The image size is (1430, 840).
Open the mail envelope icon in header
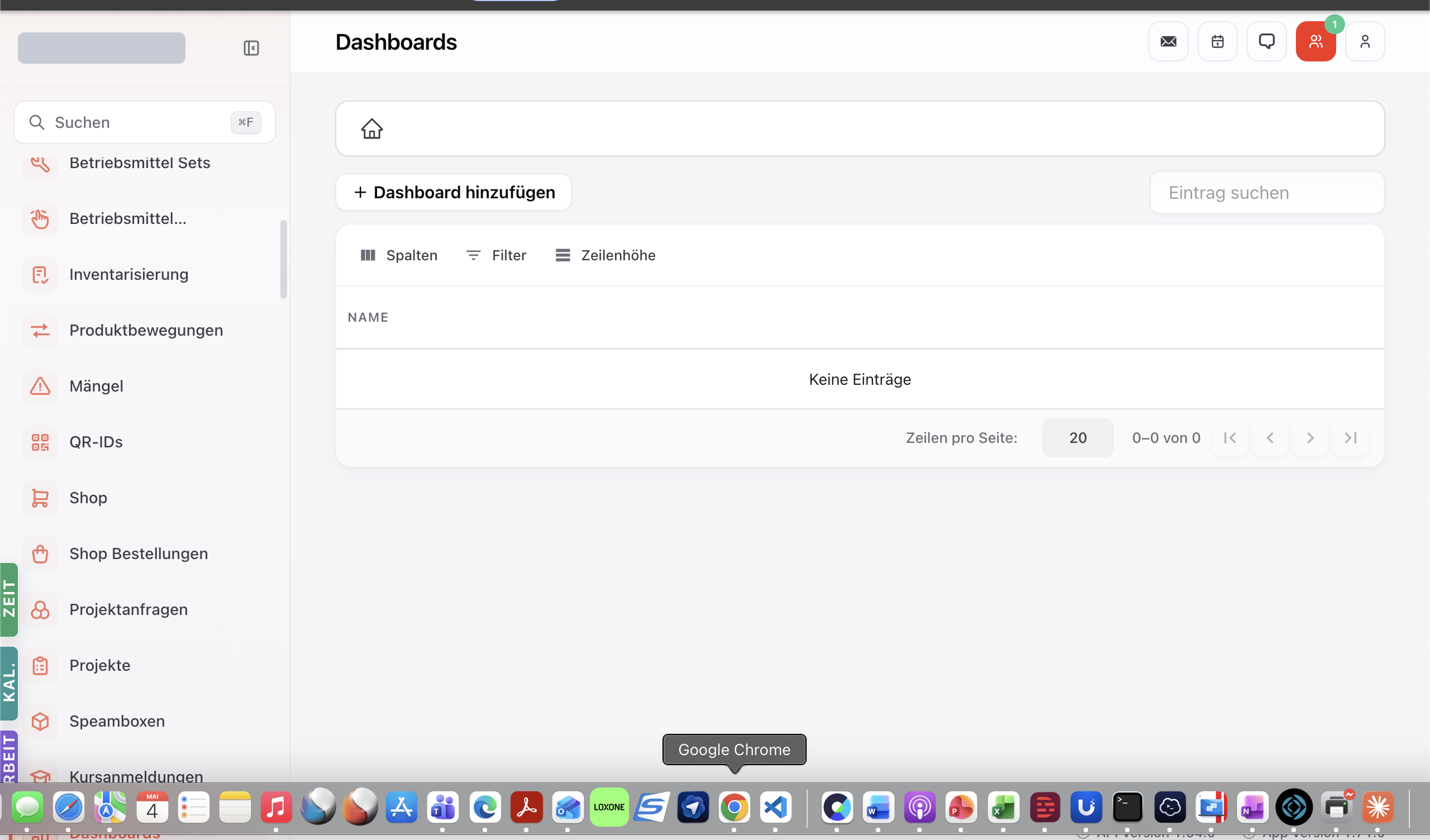click(1168, 41)
